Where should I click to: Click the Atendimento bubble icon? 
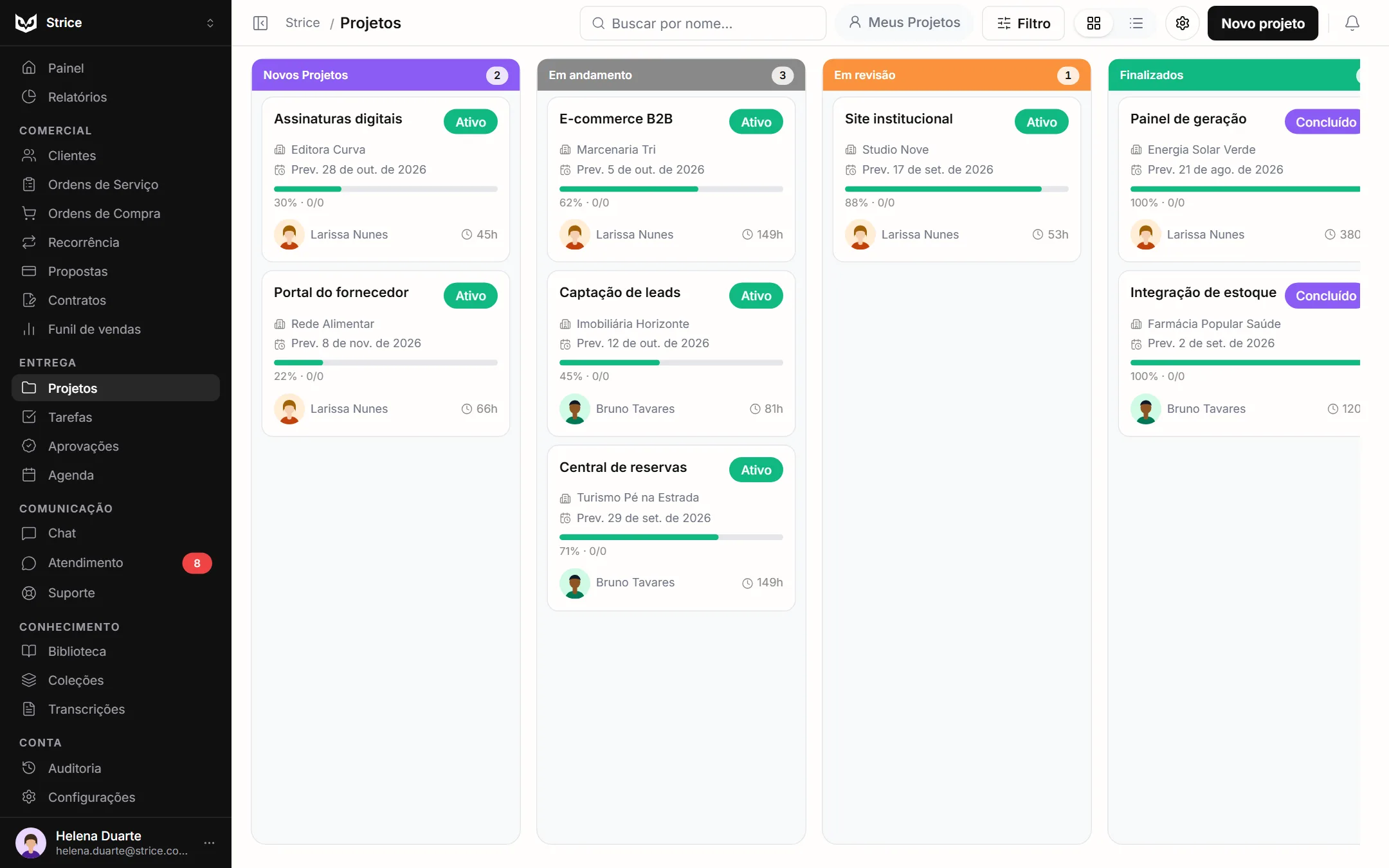click(x=29, y=563)
